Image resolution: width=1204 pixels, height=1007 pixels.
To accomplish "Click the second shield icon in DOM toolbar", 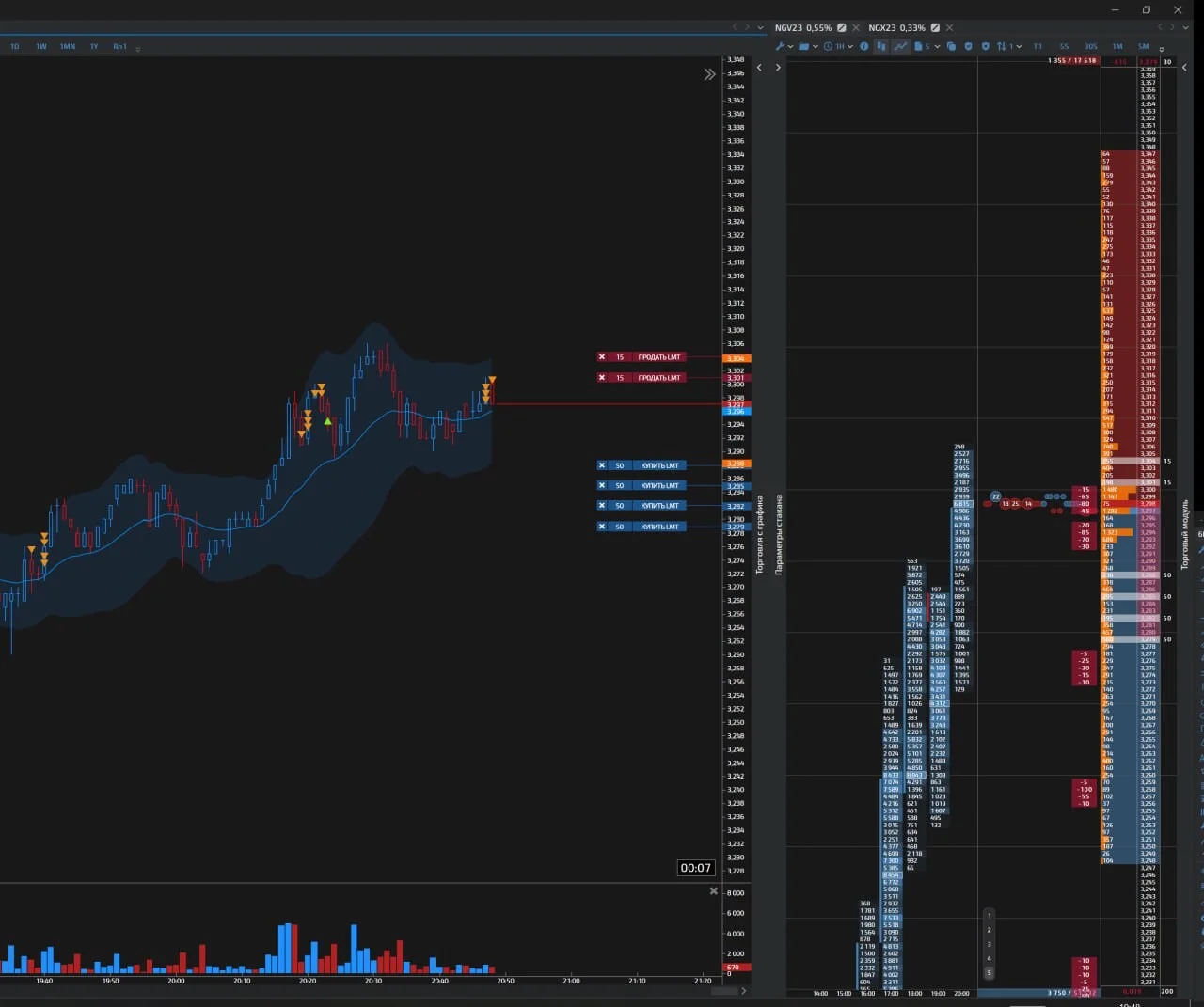I will pyautogui.click(x=986, y=46).
